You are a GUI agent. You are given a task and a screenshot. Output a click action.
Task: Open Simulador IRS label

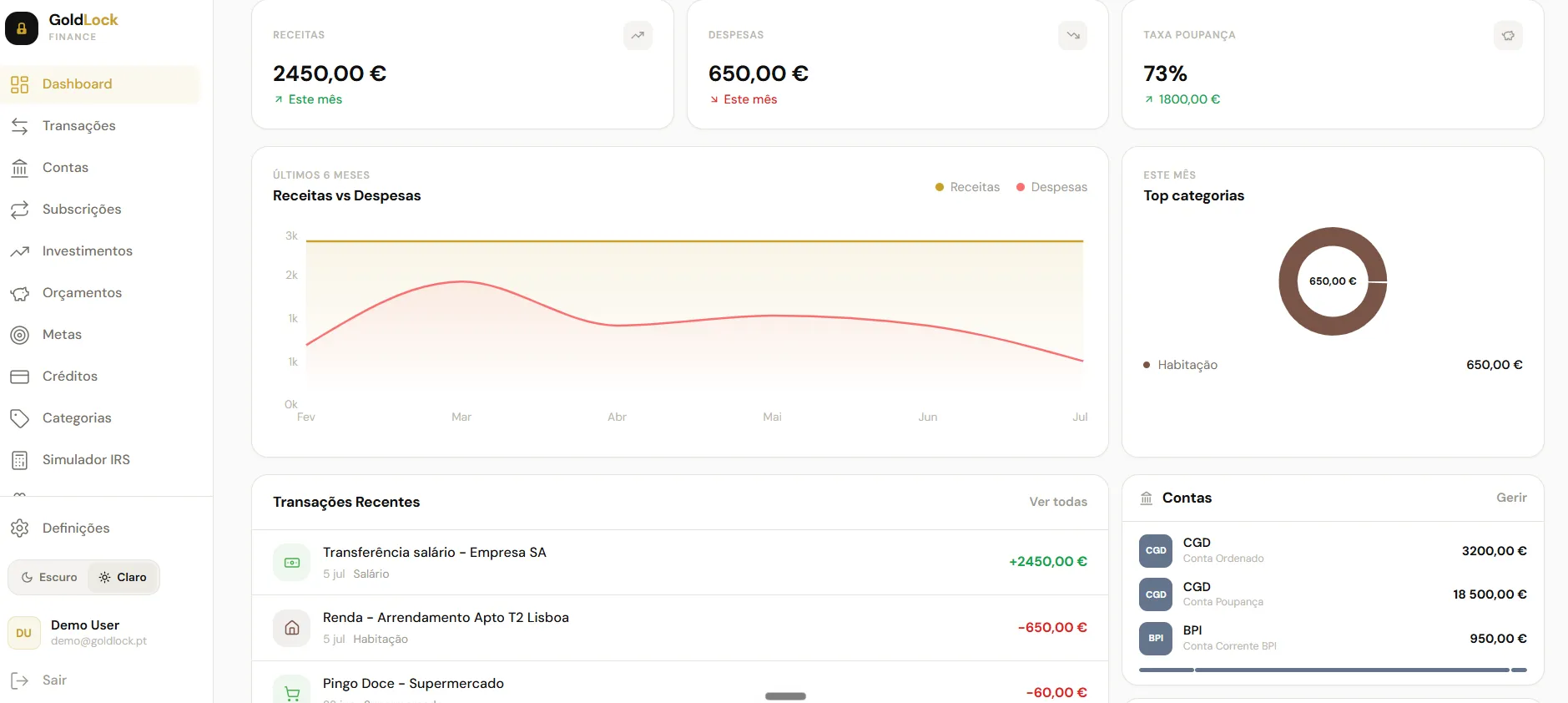[86, 460]
